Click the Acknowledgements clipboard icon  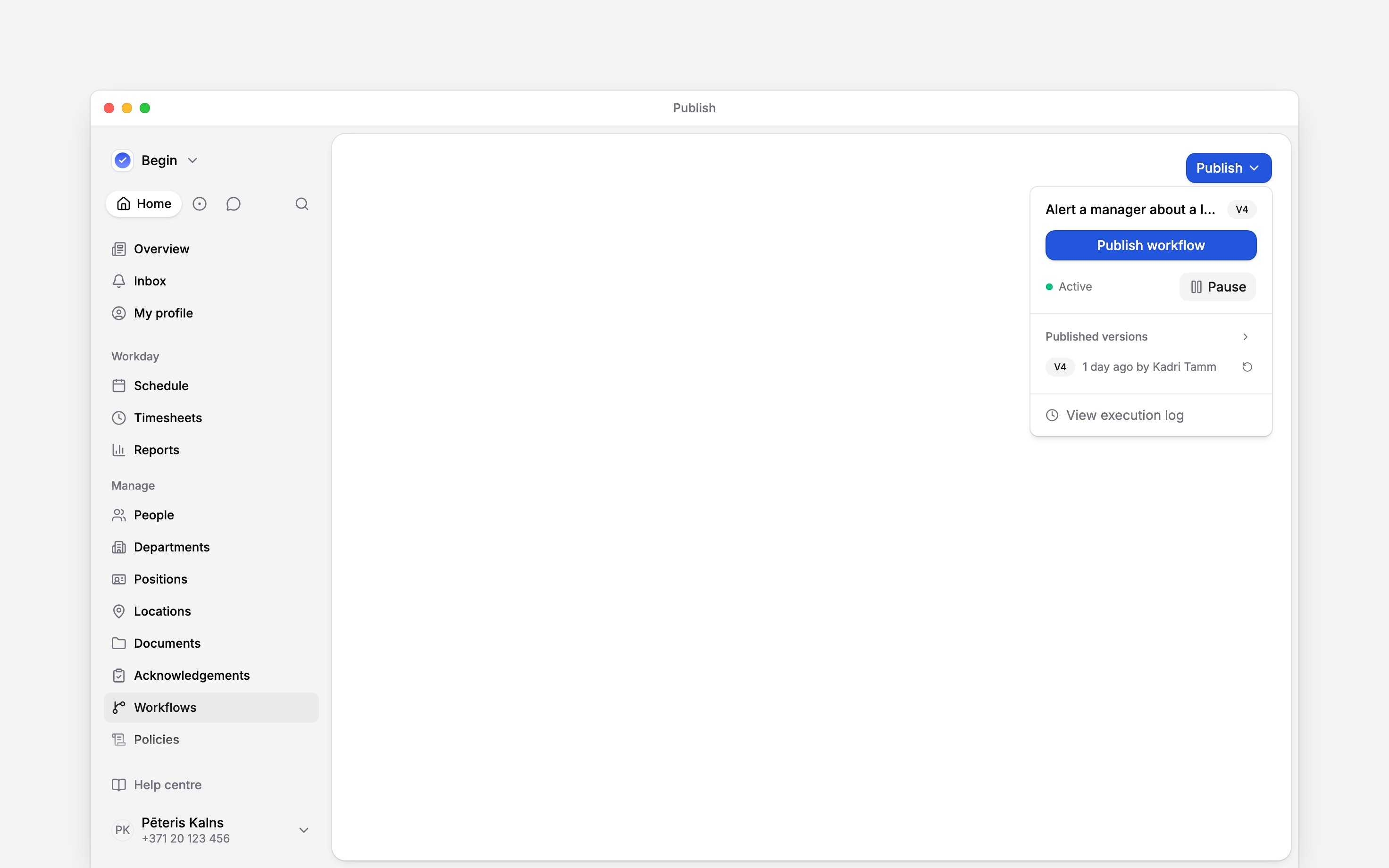click(119, 676)
